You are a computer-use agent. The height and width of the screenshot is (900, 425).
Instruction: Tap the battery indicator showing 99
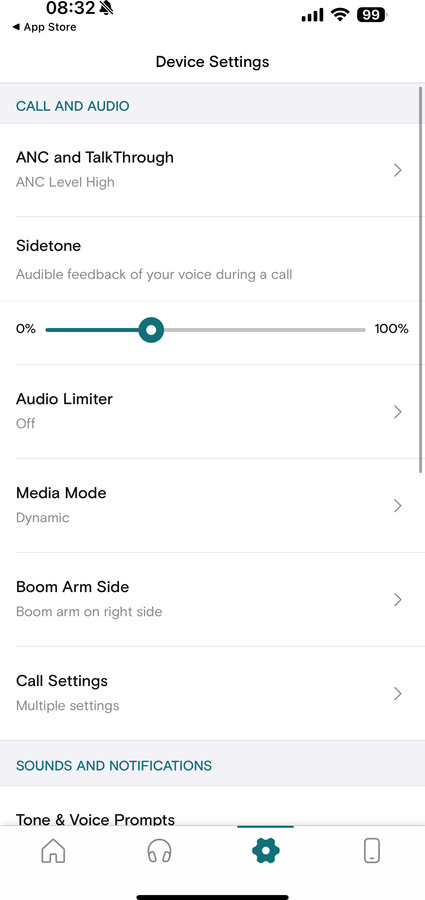click(x=372, y=15)
